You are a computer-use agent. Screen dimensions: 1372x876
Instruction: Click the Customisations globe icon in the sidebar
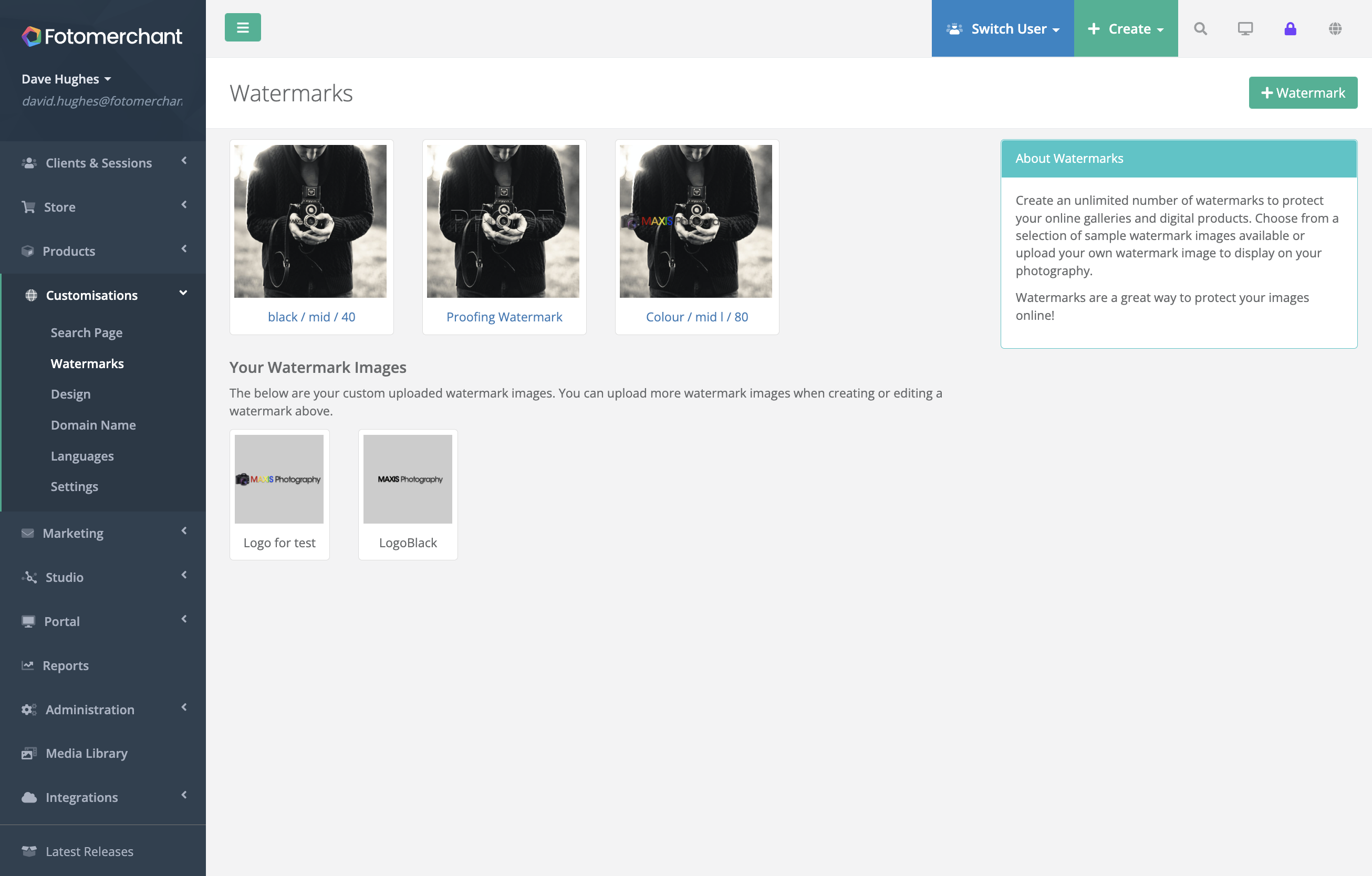[32, 295]
